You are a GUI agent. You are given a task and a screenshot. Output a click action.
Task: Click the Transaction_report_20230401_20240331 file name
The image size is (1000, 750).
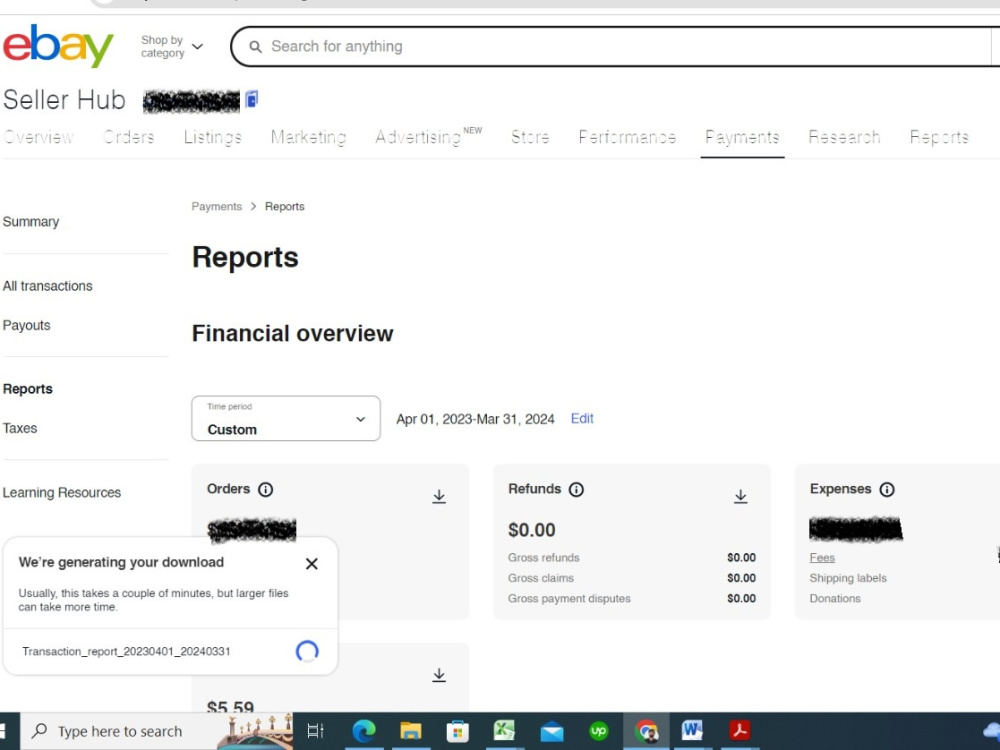[126, 651]
